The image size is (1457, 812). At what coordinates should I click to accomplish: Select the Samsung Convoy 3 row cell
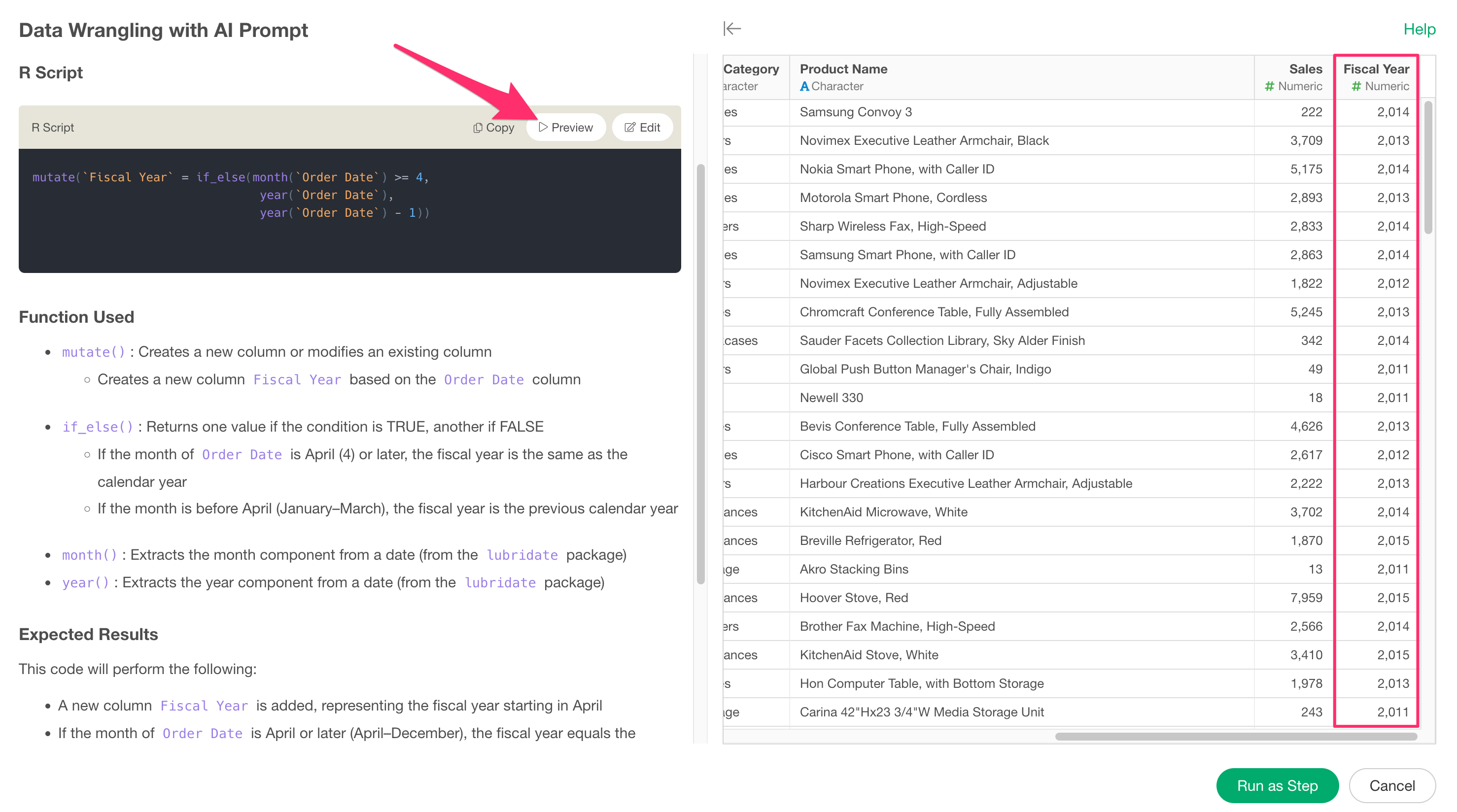pyautogui.click(x=855, y=112)
